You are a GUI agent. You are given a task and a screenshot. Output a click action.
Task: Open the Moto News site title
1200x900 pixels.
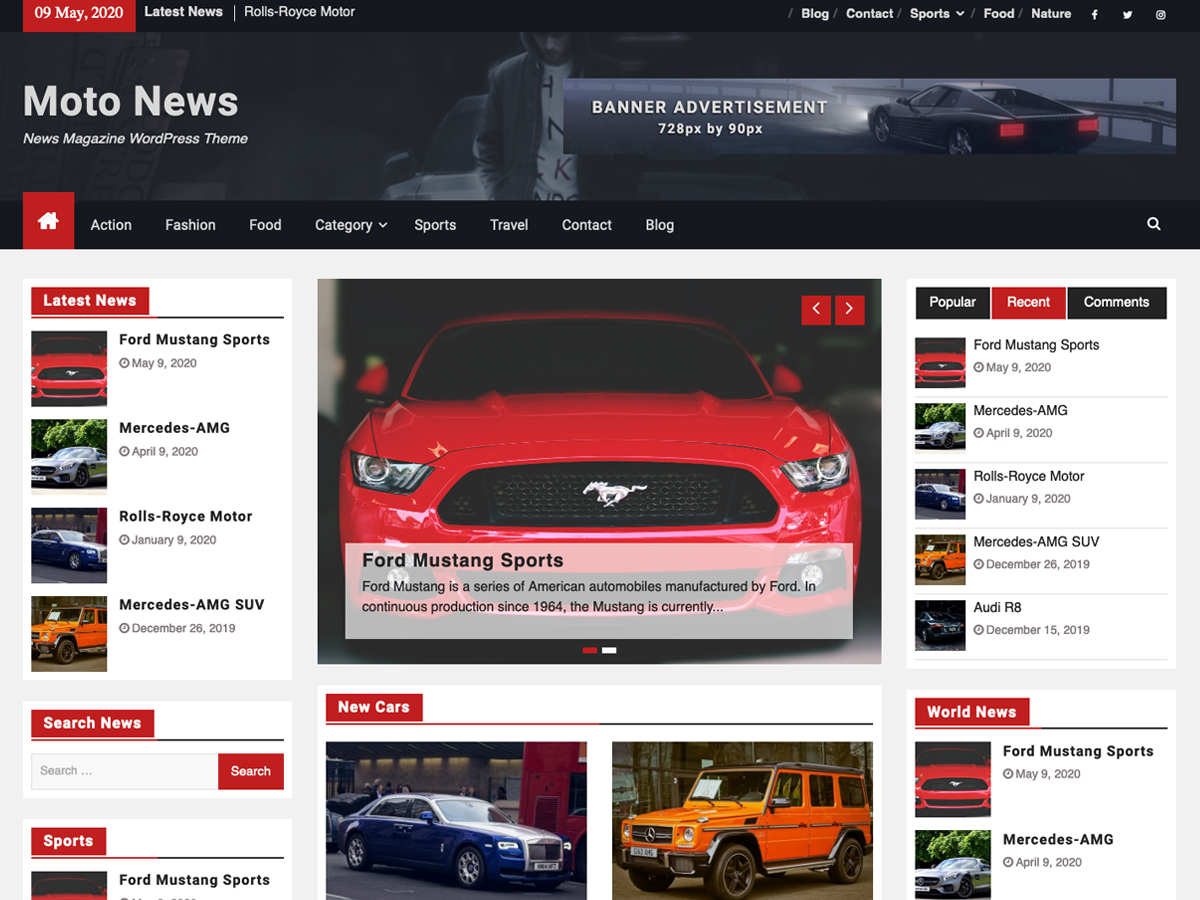pos(131,101)
